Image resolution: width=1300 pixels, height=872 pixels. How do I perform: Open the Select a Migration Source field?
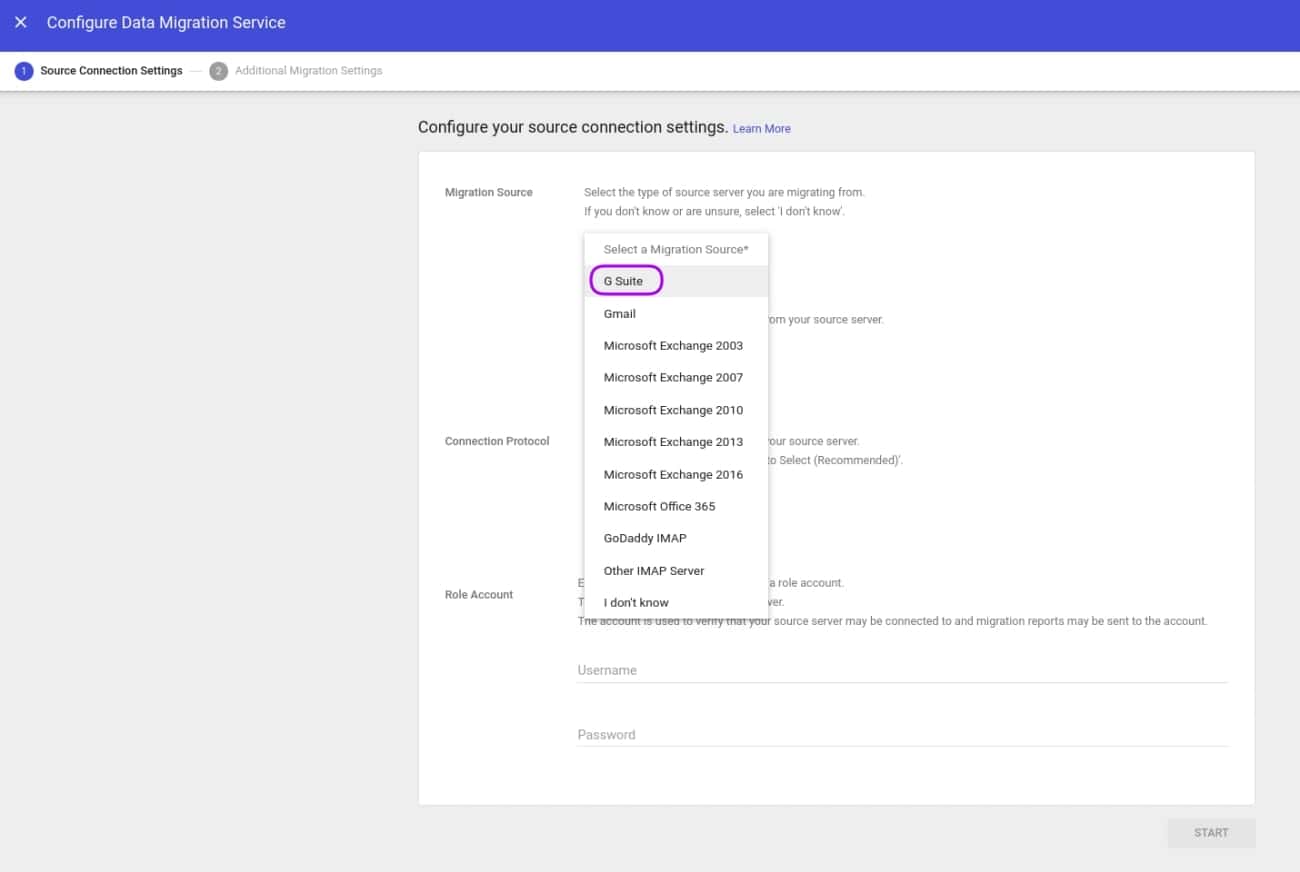676,249
